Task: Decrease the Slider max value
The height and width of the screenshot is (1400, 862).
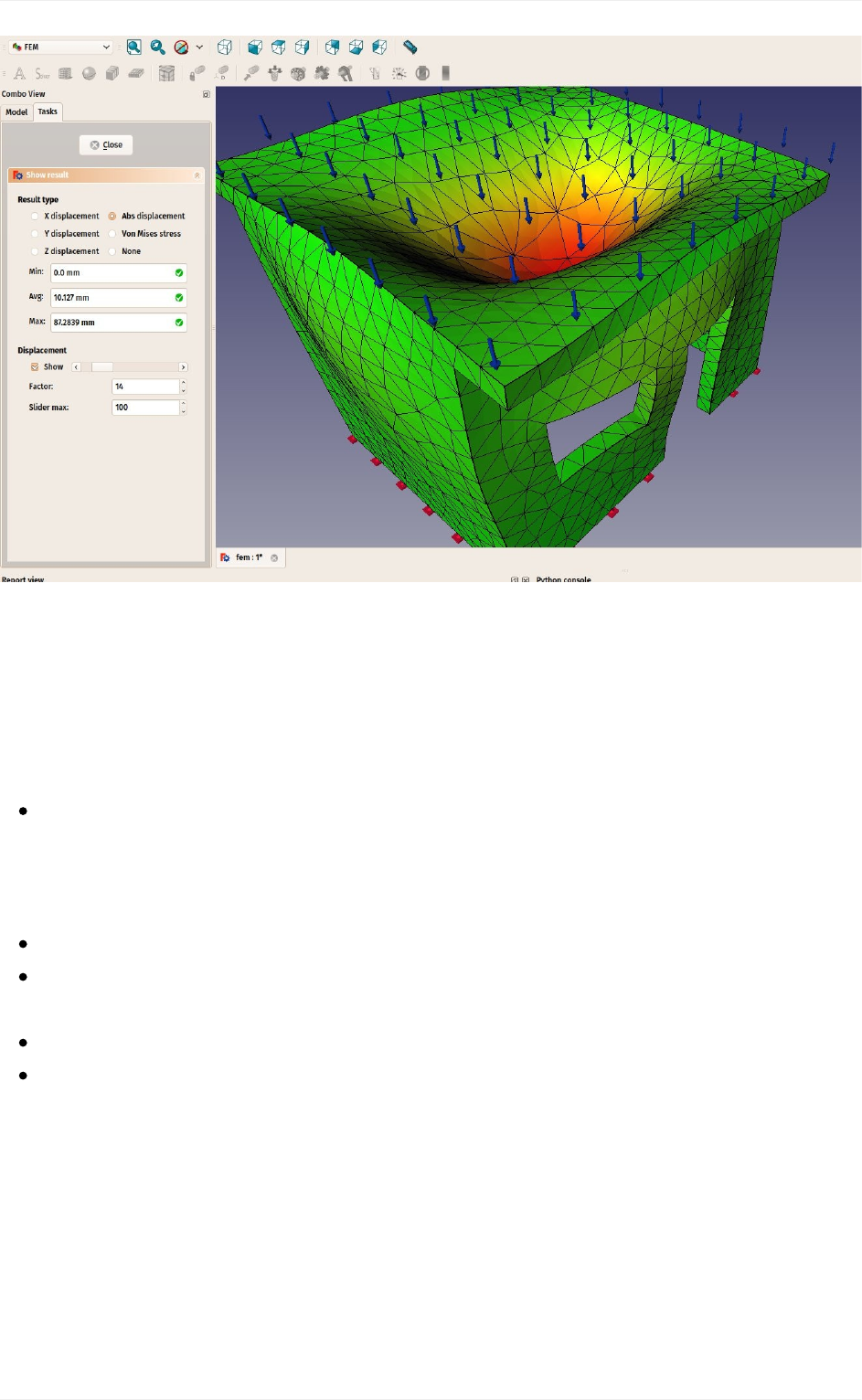Action: pos(184,412)
